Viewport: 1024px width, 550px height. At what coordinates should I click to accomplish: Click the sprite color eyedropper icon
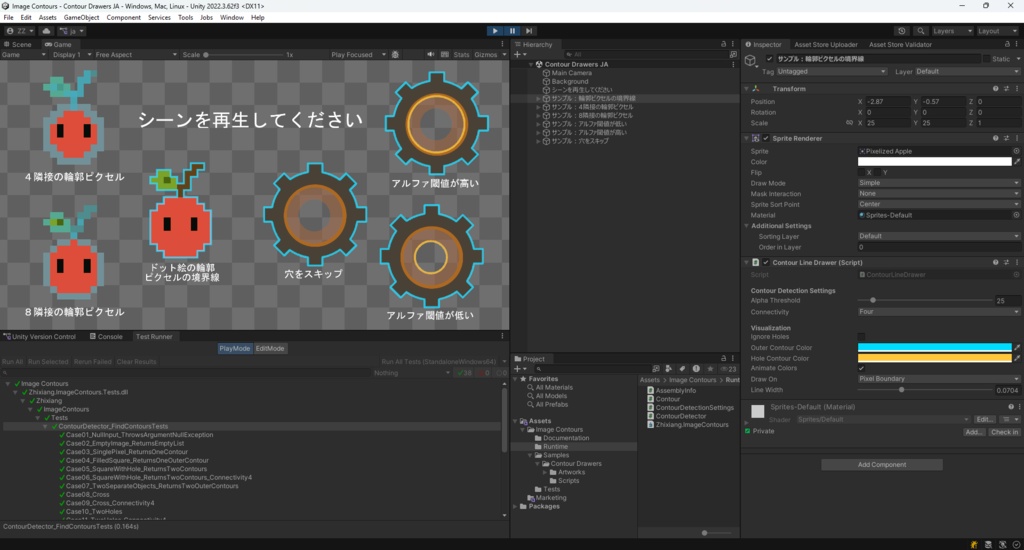point(1017,161)
